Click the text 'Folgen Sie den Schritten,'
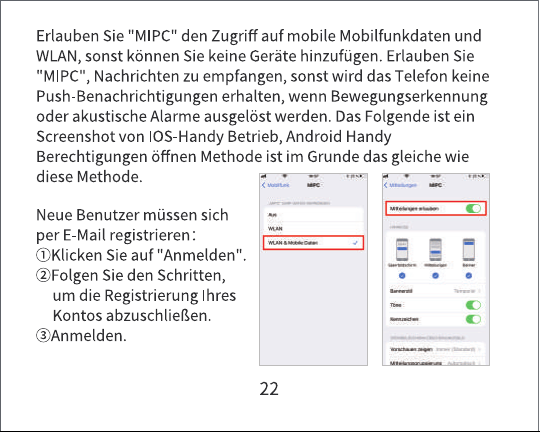The height and width of the screenshot is (432, 540). coord(138,276)
